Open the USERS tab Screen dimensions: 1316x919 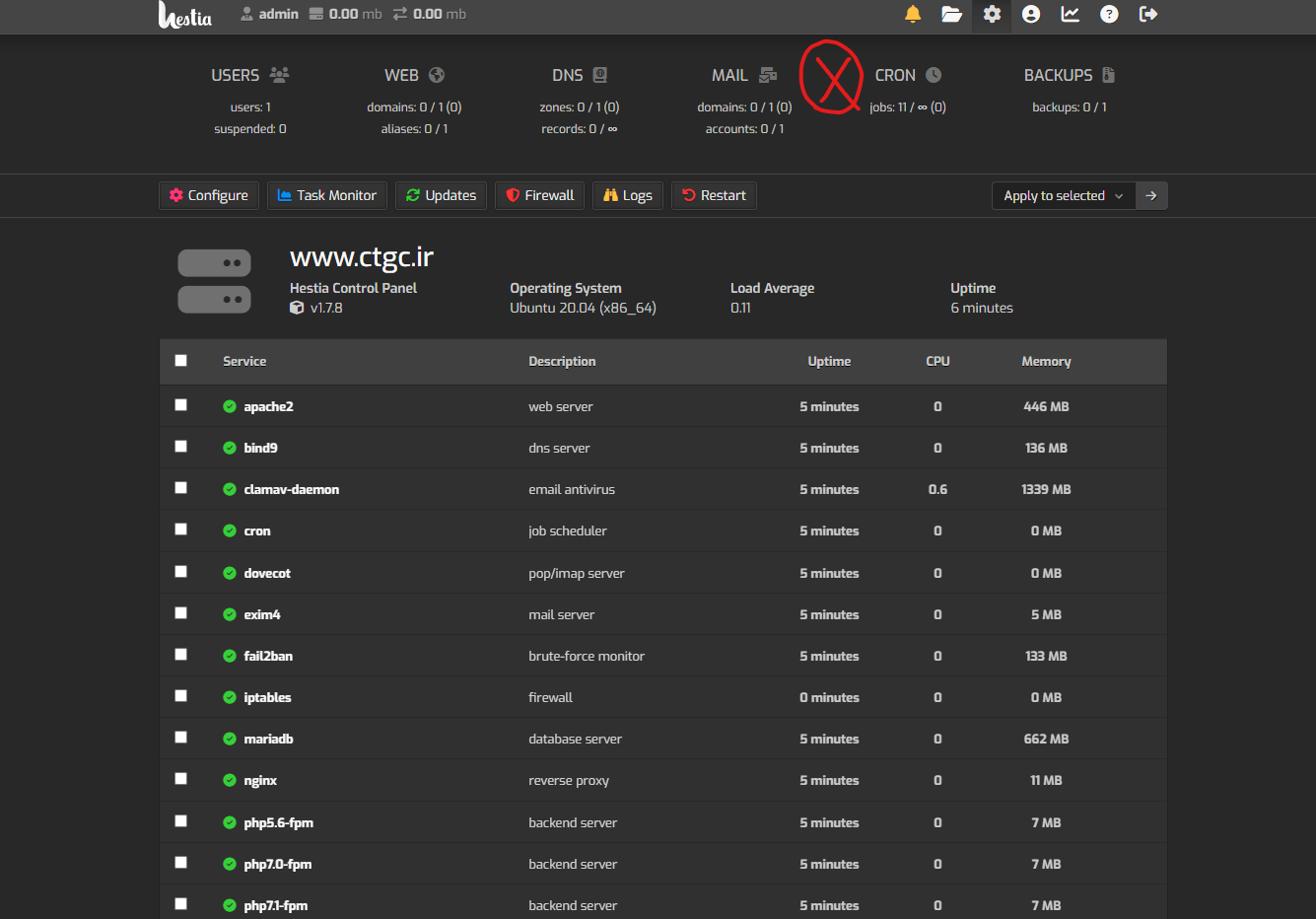coord(249,76)
